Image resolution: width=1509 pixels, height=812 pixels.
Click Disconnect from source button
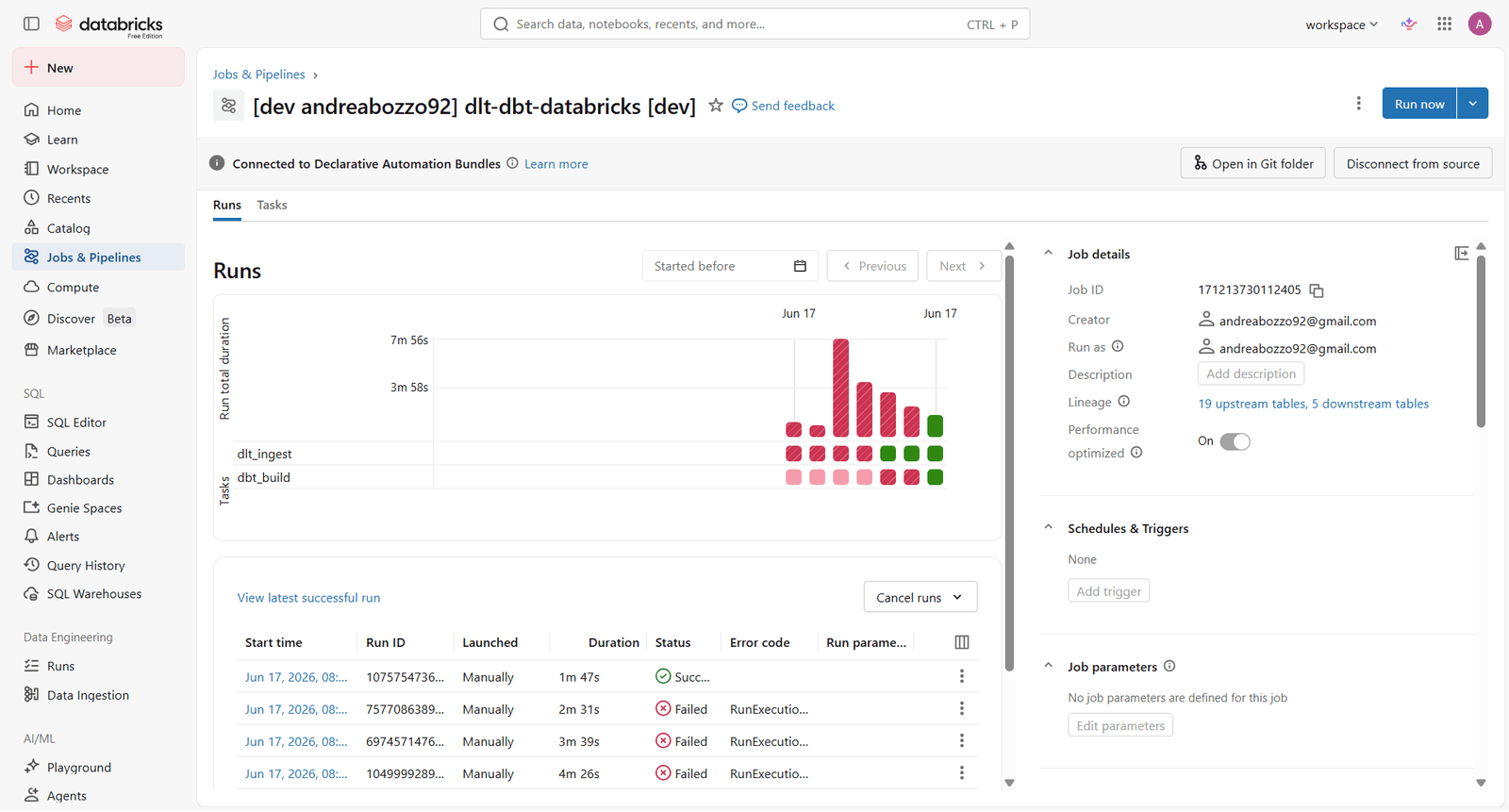(x=1413, y=163)
